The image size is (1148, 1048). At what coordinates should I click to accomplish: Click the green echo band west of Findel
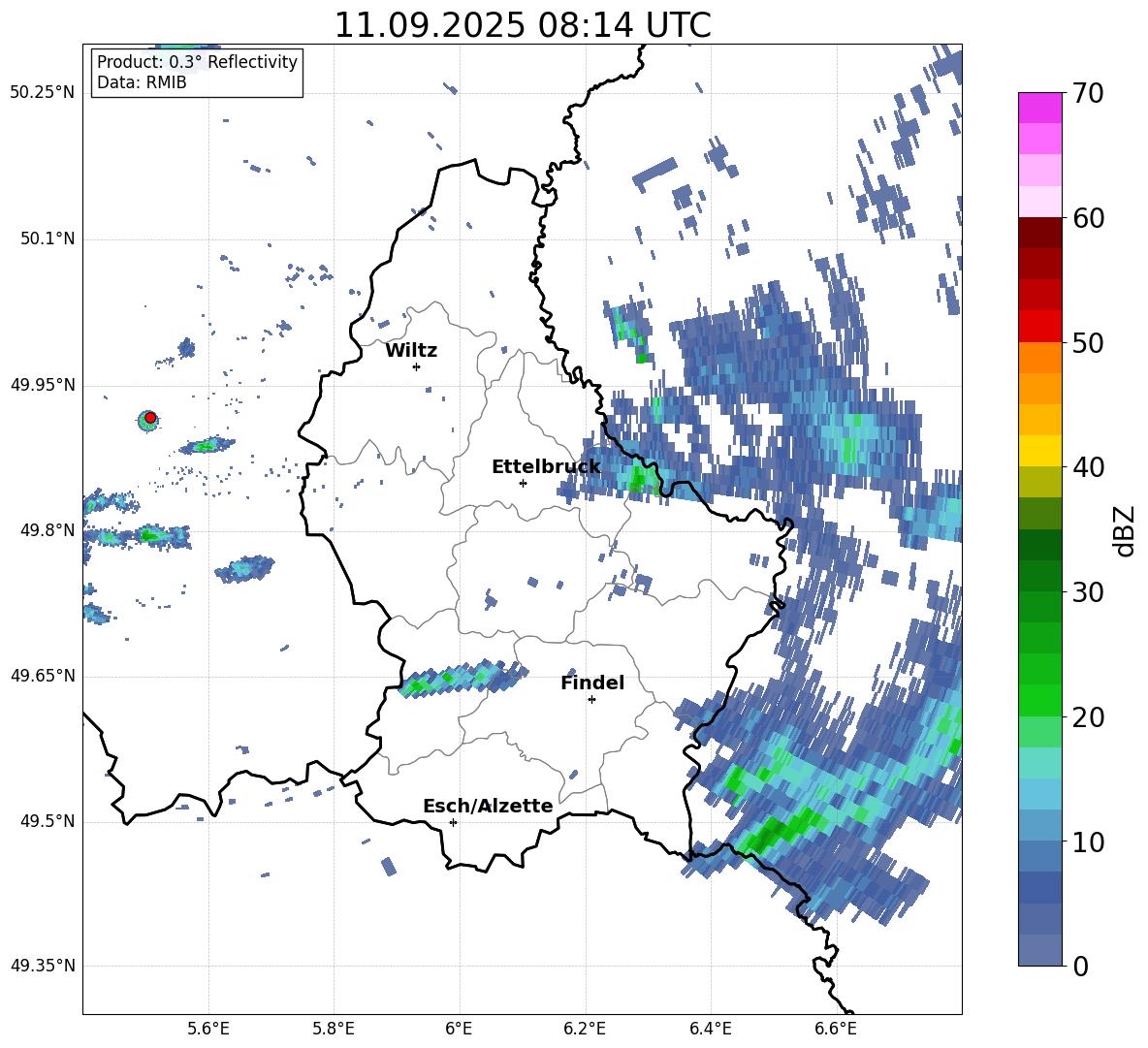click(462, 679)
